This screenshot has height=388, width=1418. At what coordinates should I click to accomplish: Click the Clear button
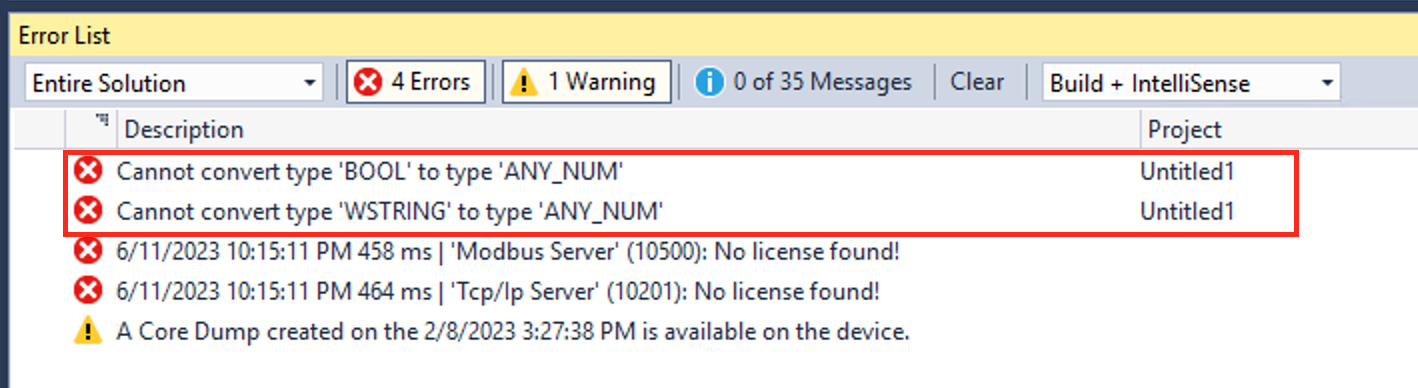[977, 82]
